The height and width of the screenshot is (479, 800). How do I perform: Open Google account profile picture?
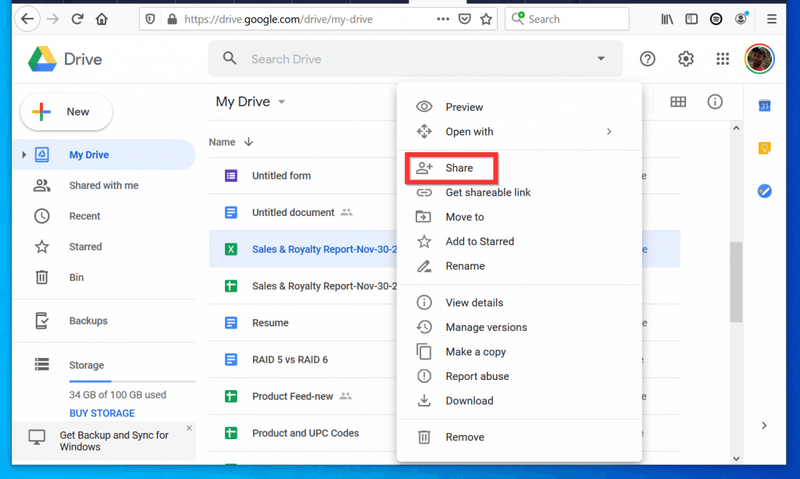pyautogui.click(x=759, y=59)
